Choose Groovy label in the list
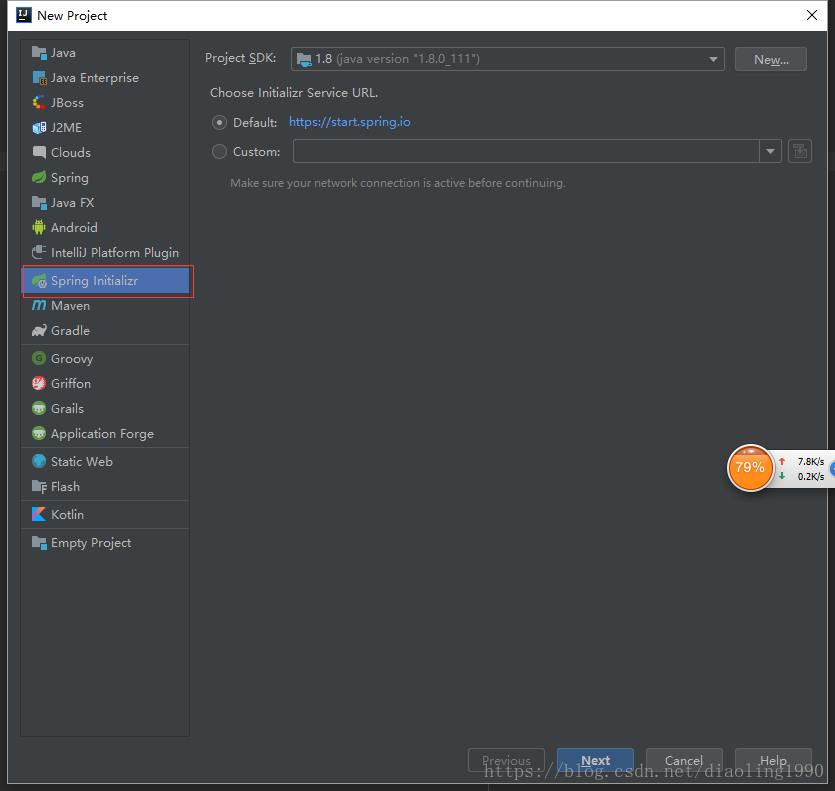 (x=72, y=359)
